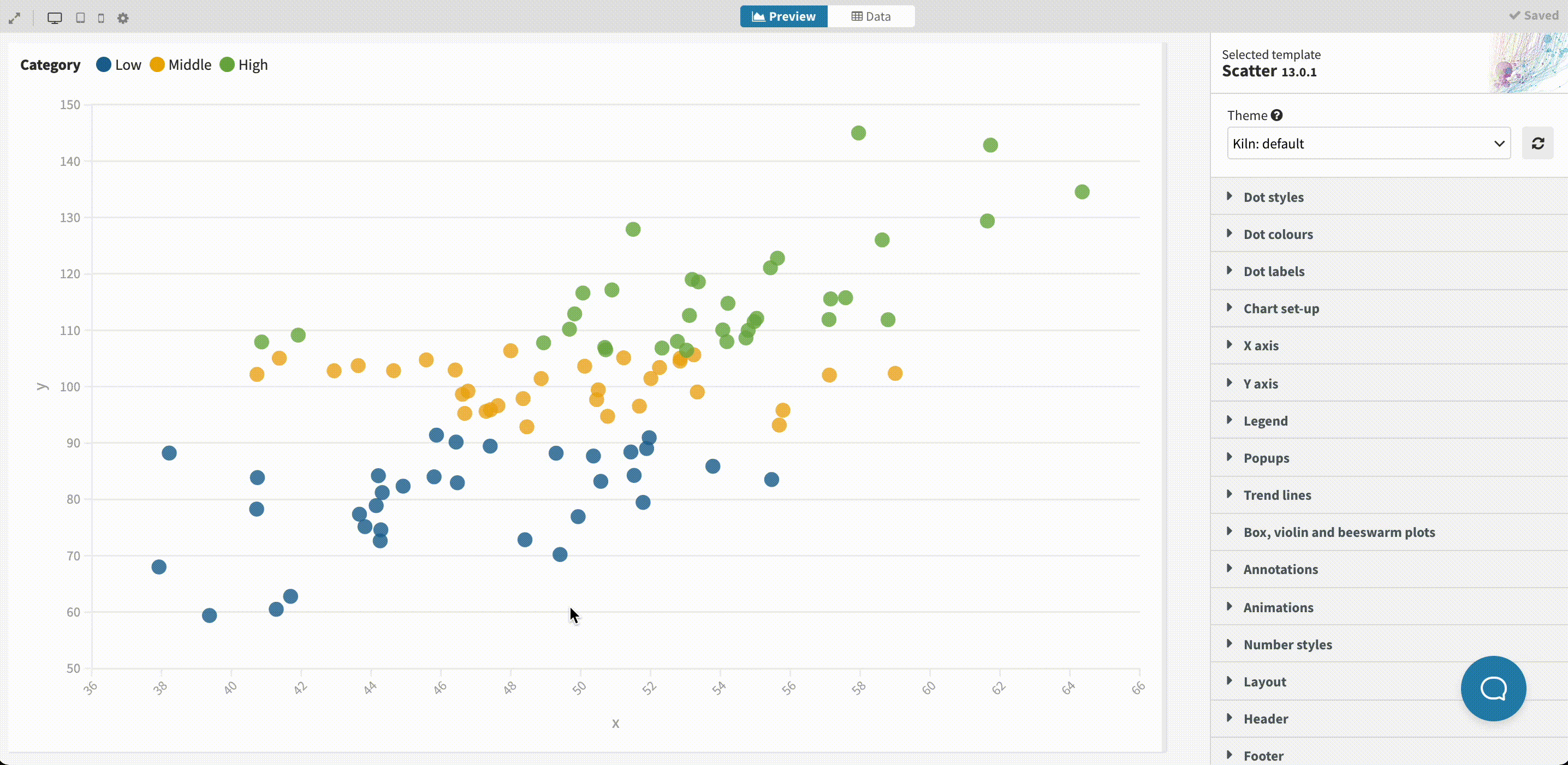
Task: Switch to tablet preview icon
Action: point(80,18)
